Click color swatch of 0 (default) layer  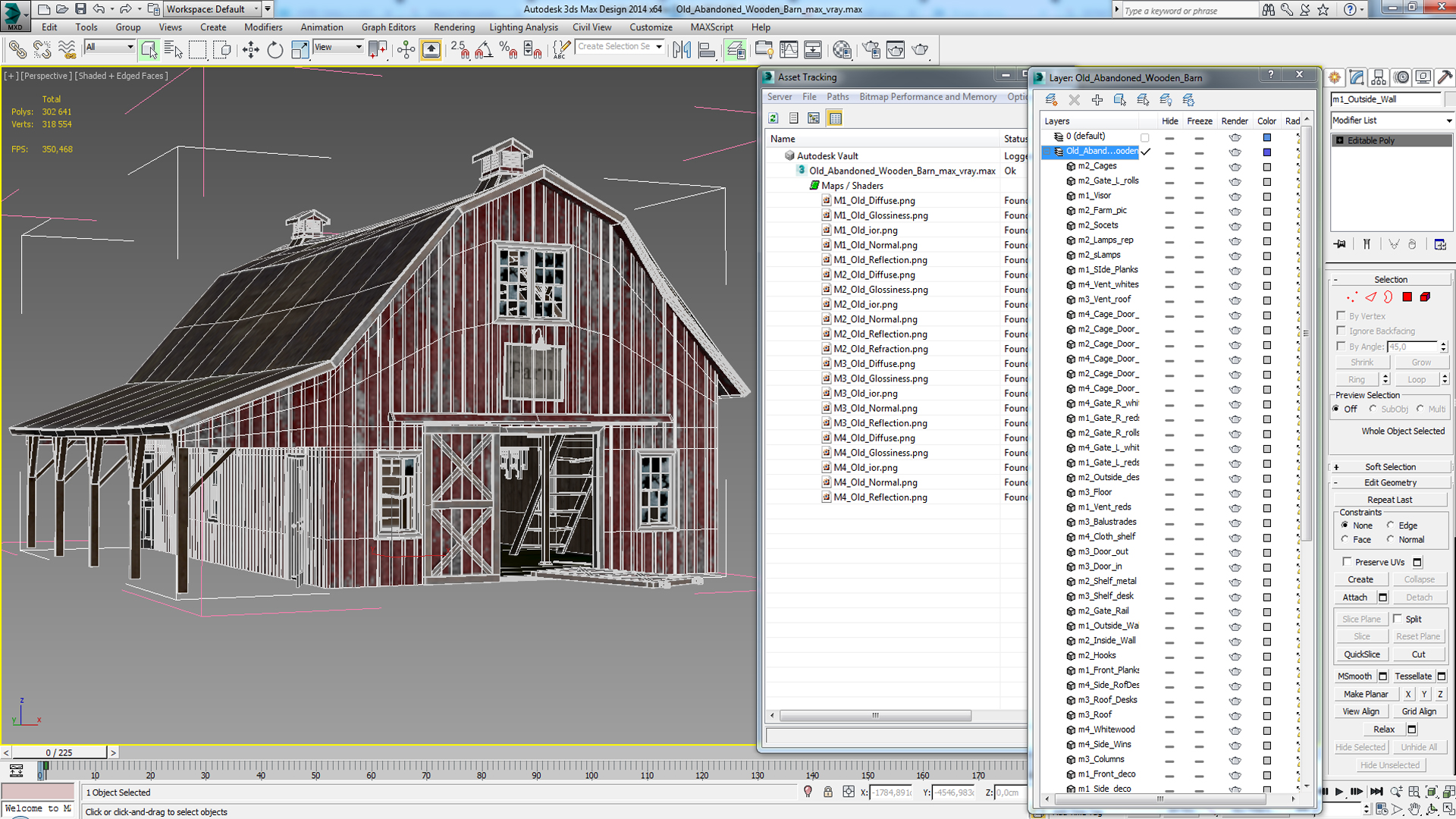point(1266,137)
